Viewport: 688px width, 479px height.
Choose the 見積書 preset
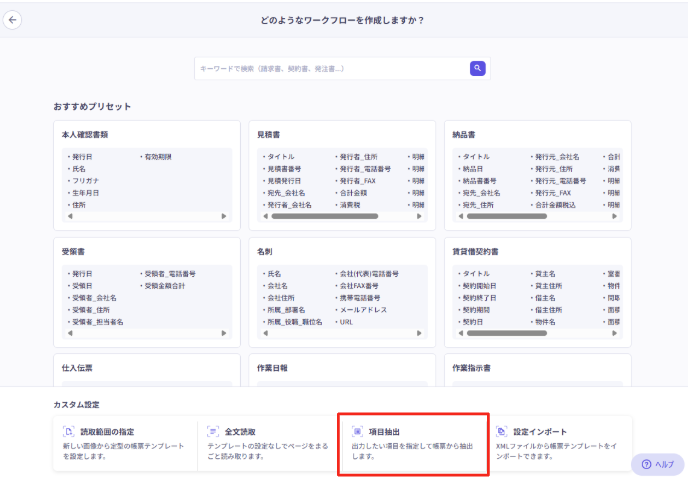click(x=341, y=134)
